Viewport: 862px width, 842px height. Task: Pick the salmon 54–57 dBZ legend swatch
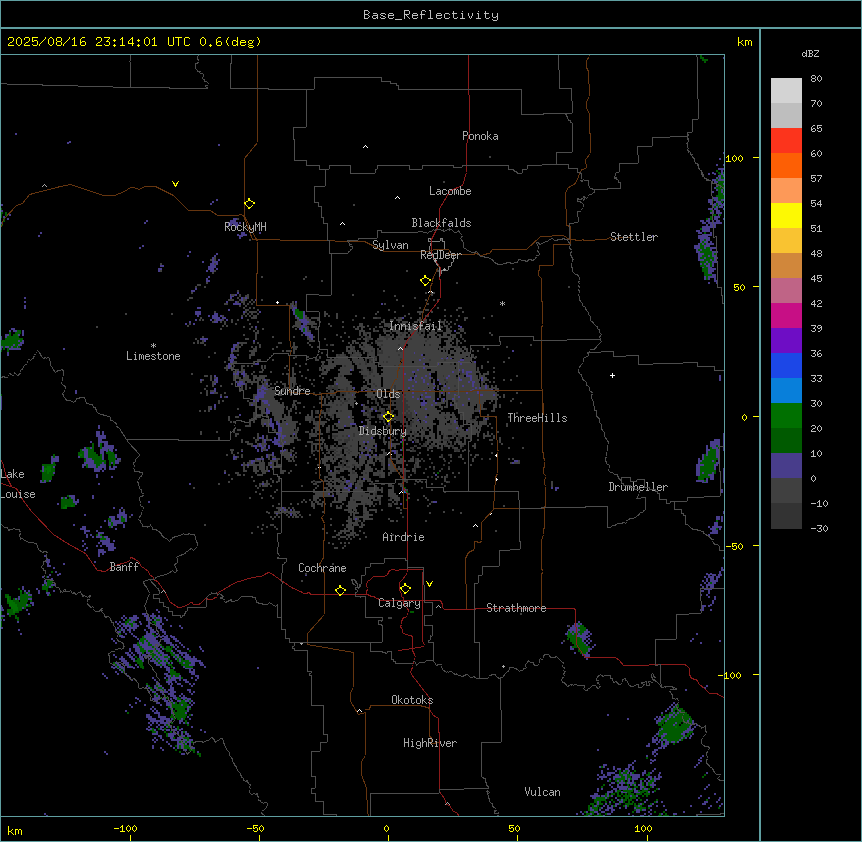(786, 191)
